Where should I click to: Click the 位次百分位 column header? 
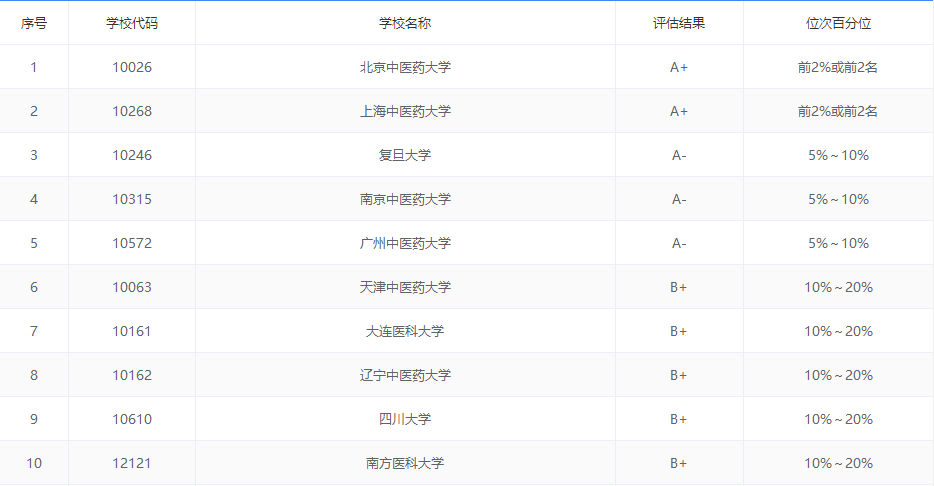(837, 23)
